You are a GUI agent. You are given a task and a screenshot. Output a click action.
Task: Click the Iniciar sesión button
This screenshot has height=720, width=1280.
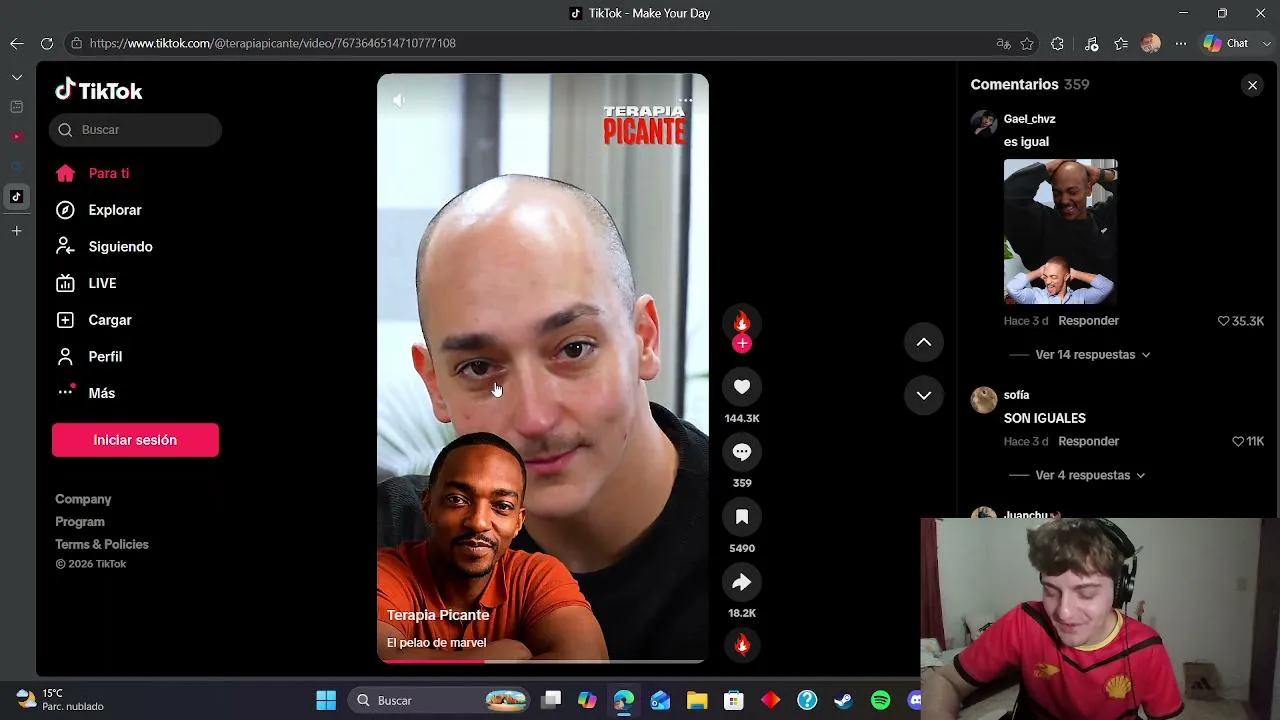(135, 440)
